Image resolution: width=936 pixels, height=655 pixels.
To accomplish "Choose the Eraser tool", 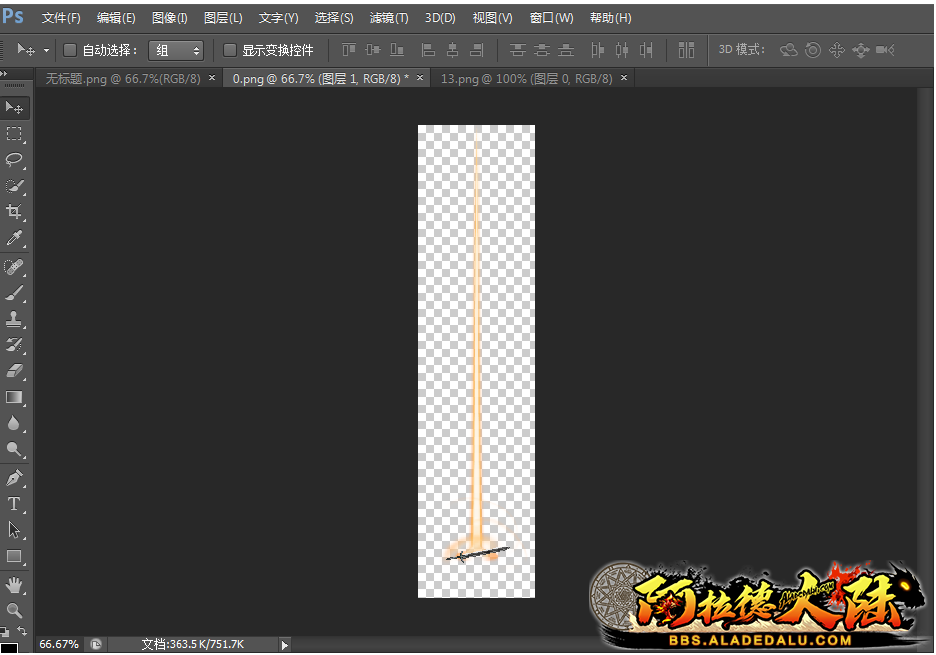I will [x=15, y=371].
